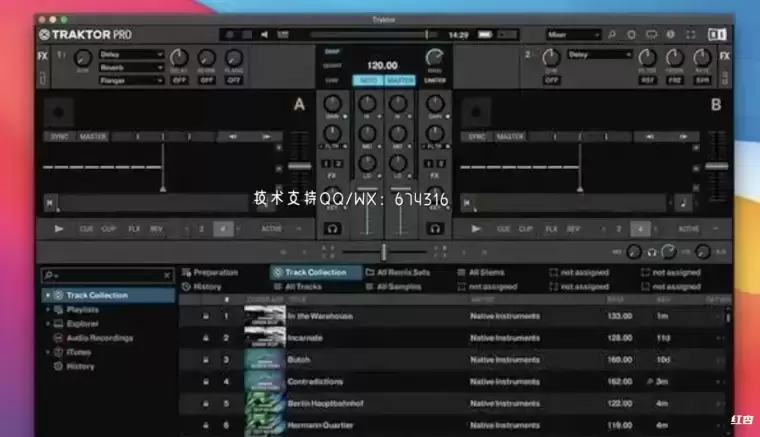Select All Tracks favorite
760x437 pixels.
tap(296, 286)
